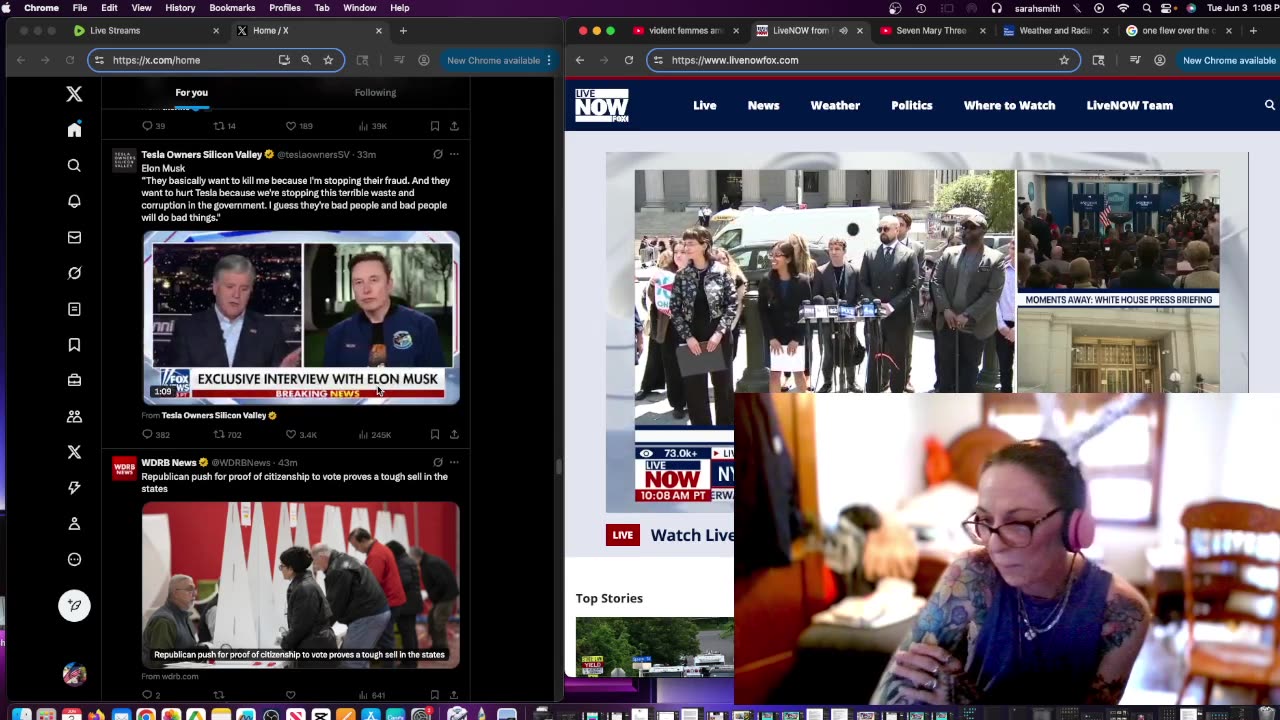Share the Tesla Owners Silicon Valley tweet
1280x720 pixels.
tap(454, 435)
